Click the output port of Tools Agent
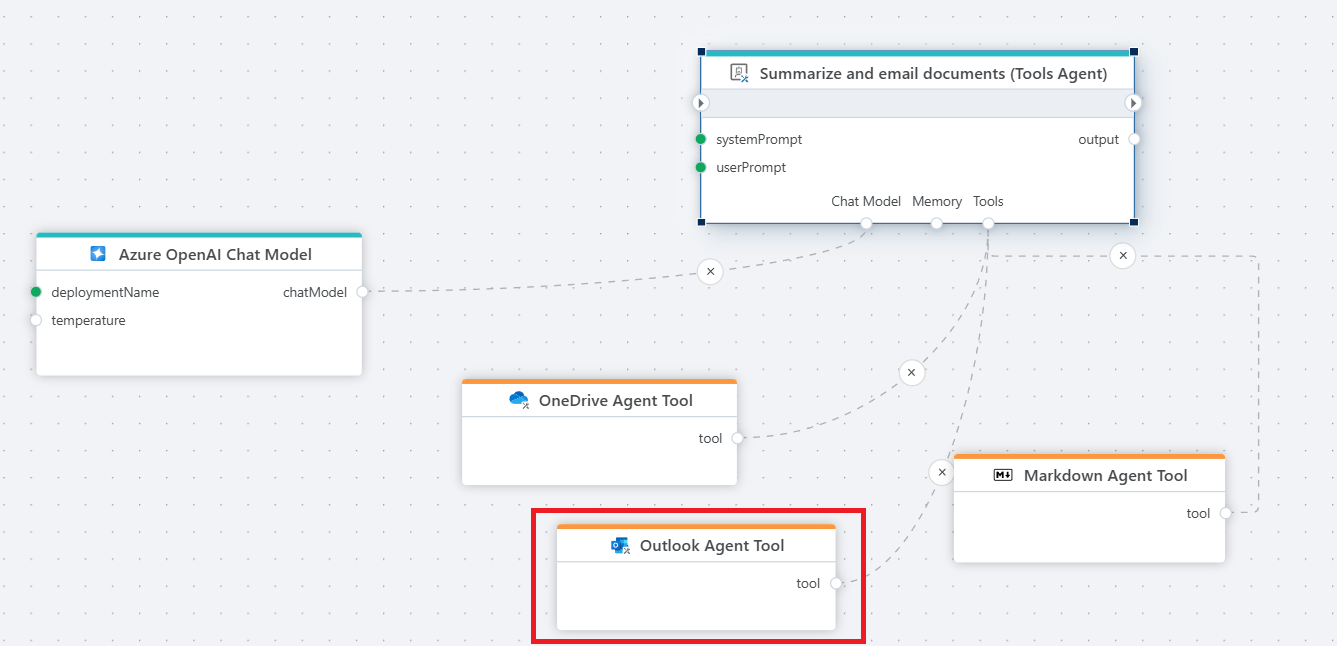 [1134, 139]
